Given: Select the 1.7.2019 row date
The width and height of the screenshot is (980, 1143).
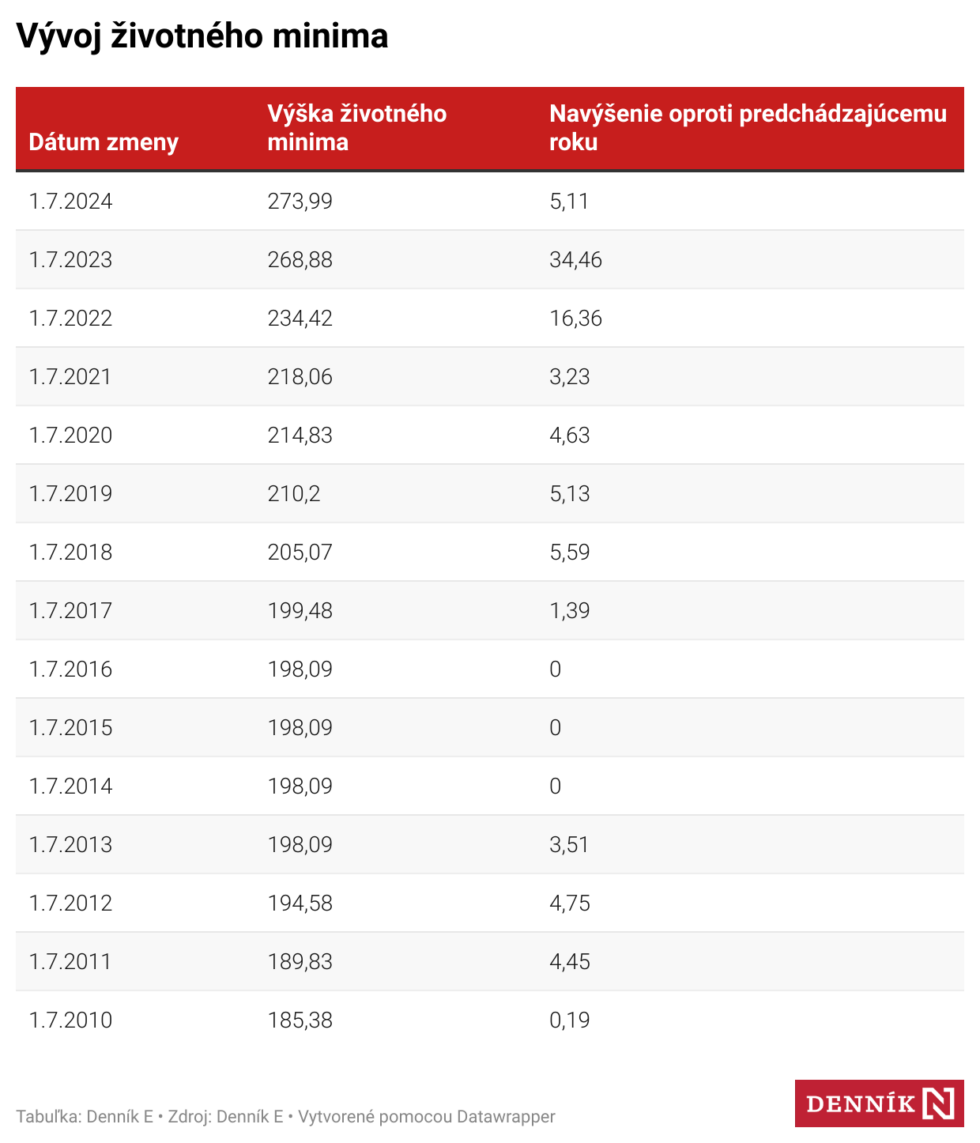Looking at the screenshot, I should [x=71, y=494].
